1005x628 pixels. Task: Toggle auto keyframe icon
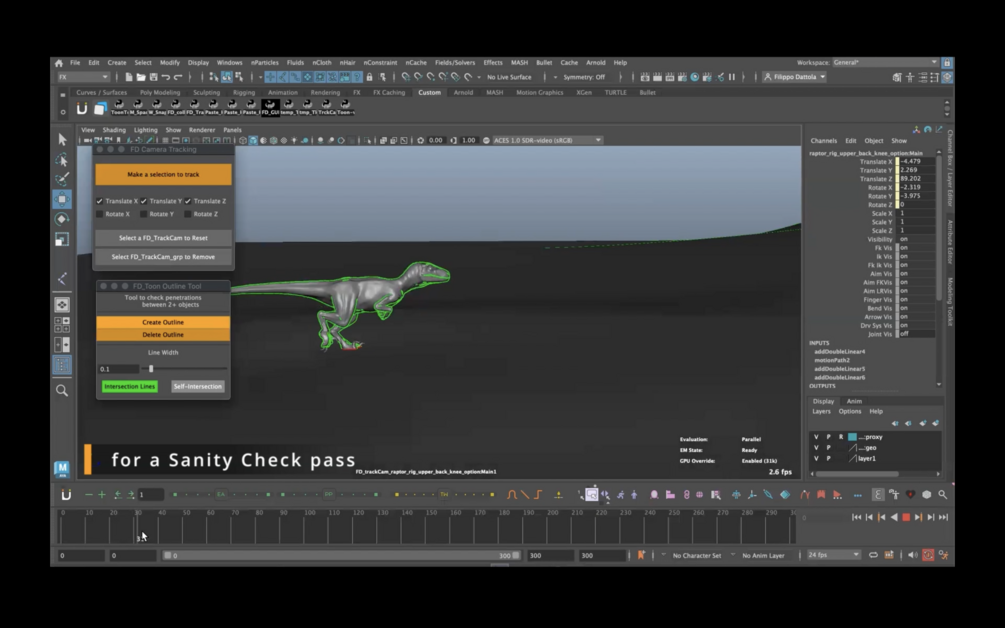[x=927, y=555]
